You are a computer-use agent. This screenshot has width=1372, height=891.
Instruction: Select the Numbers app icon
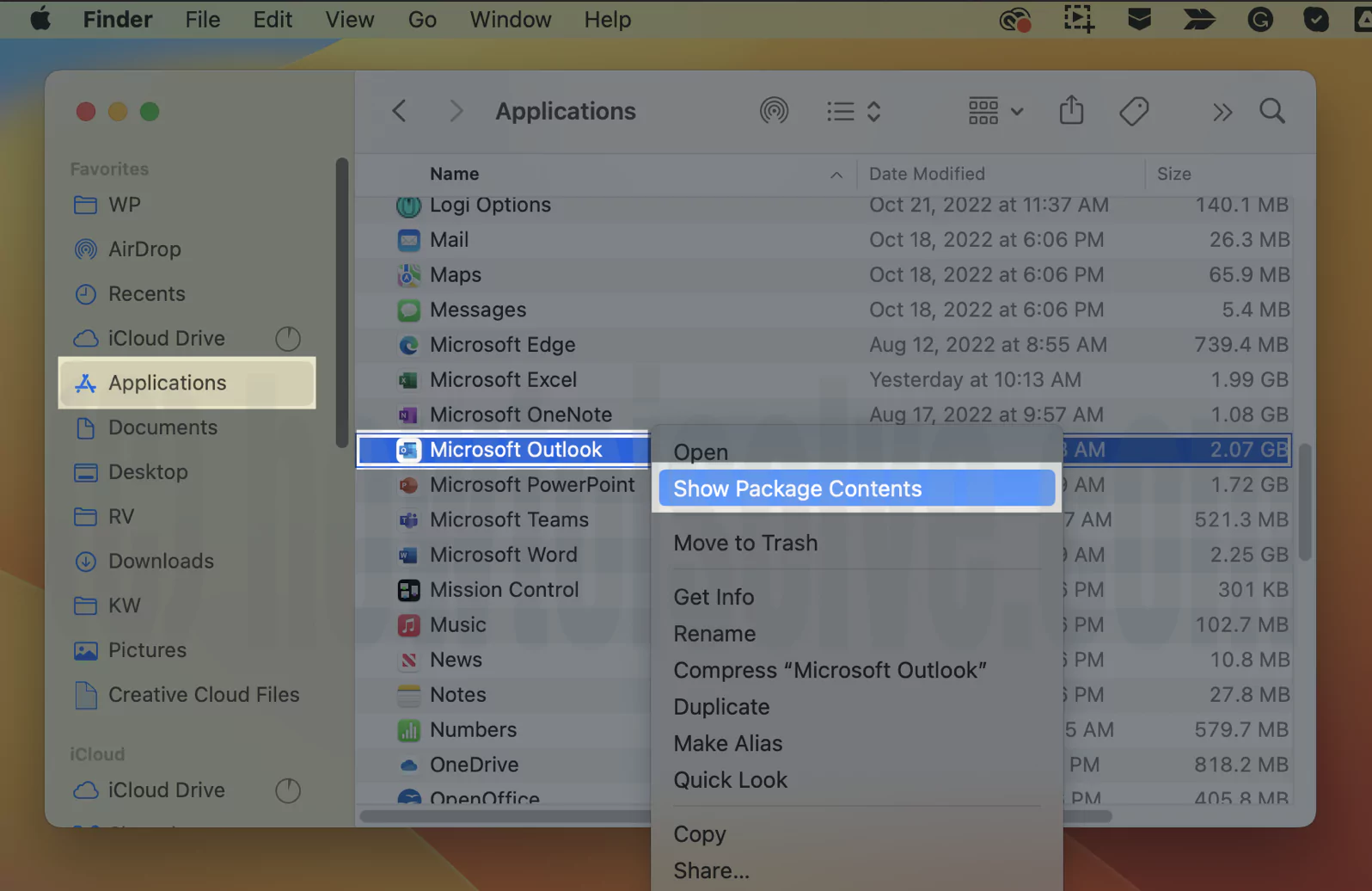coord(408,730)
